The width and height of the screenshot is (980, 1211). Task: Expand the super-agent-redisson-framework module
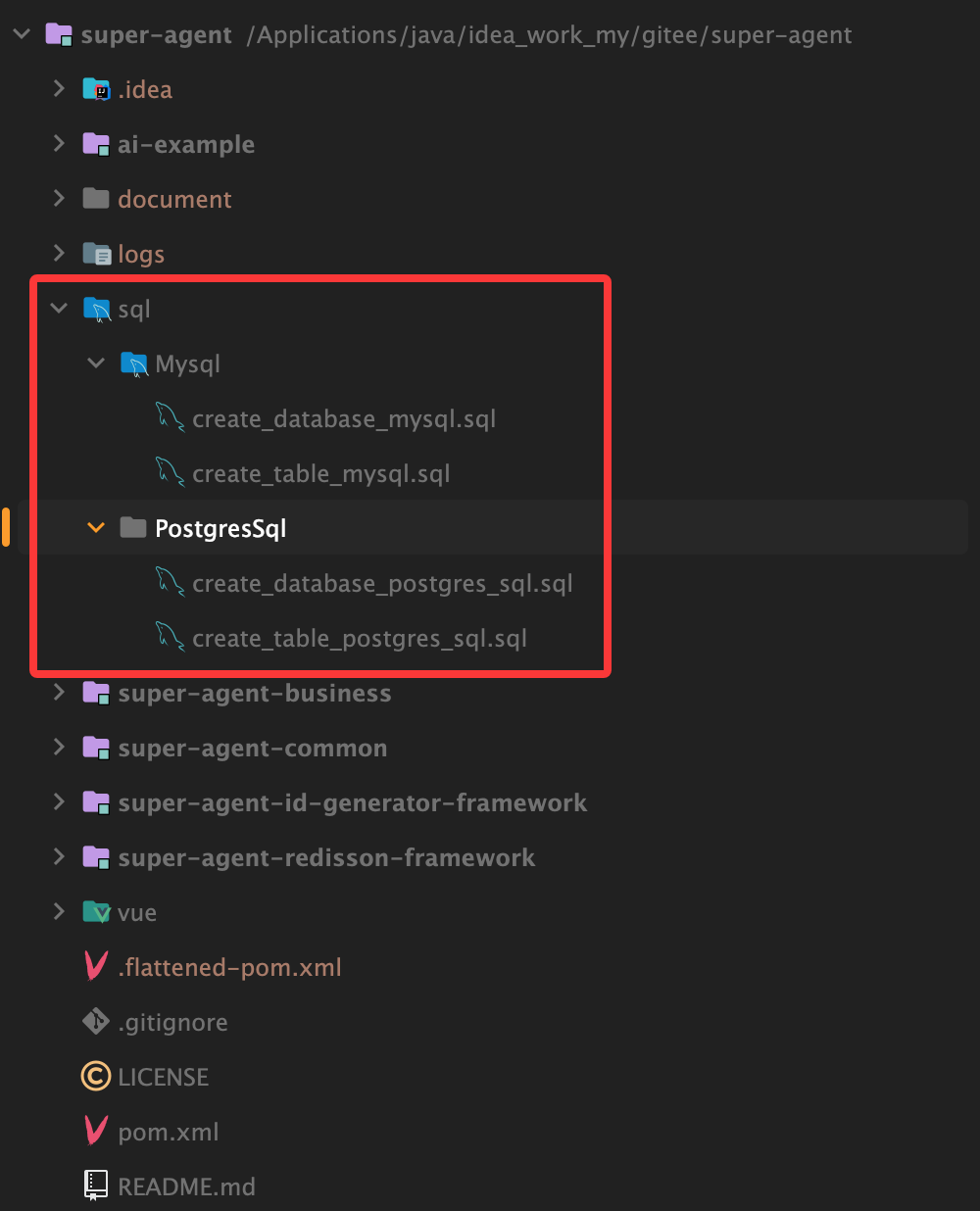[59, 857]
